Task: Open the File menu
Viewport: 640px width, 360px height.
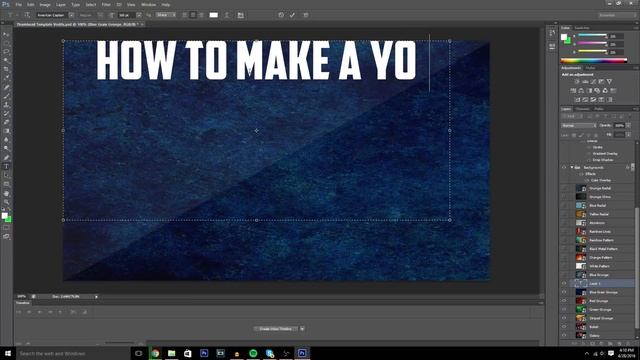Action: tap(19, 4)
